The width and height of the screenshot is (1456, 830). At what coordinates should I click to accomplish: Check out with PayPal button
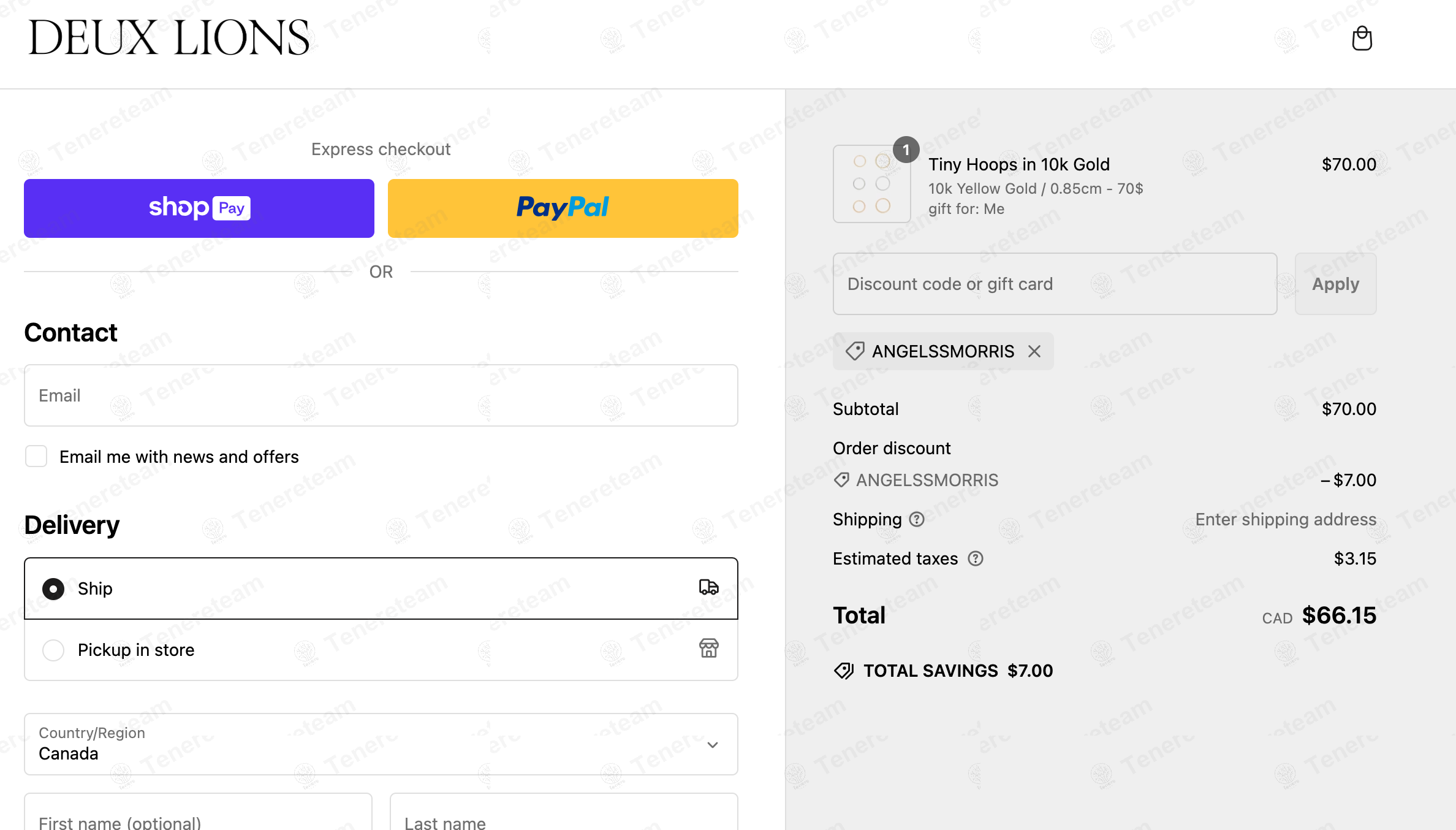pos(563,208)
